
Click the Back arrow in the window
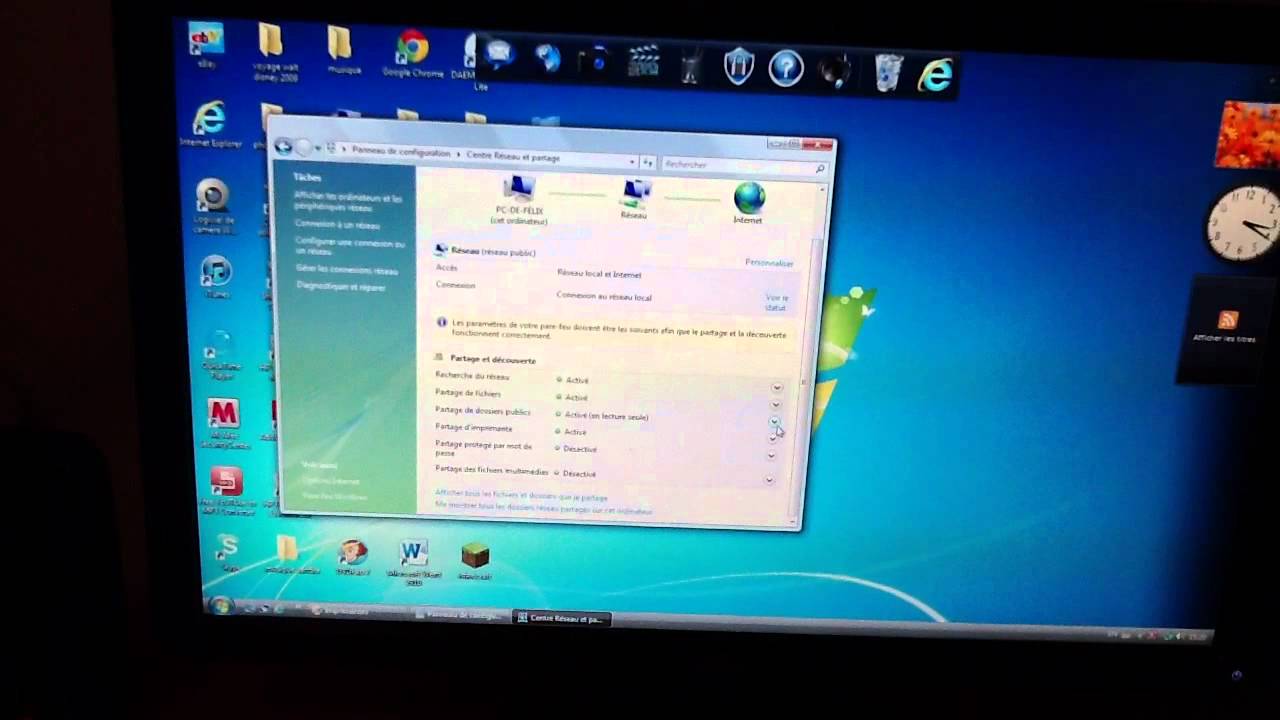coord(284,147)
